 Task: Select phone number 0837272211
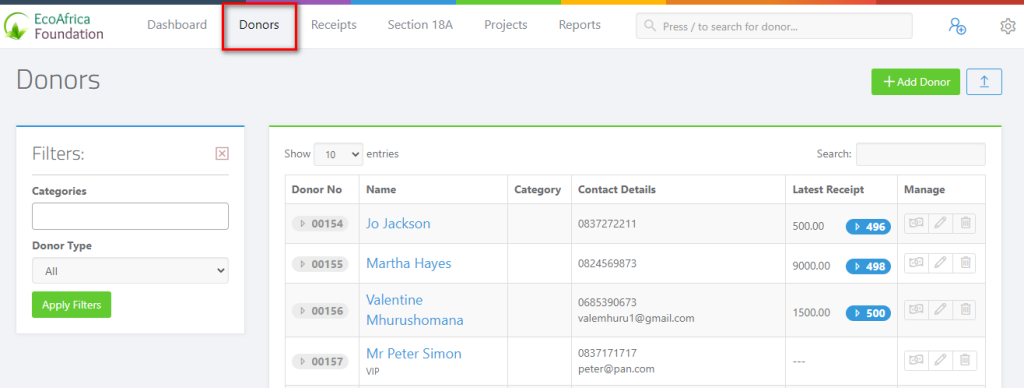coord(607,223)
